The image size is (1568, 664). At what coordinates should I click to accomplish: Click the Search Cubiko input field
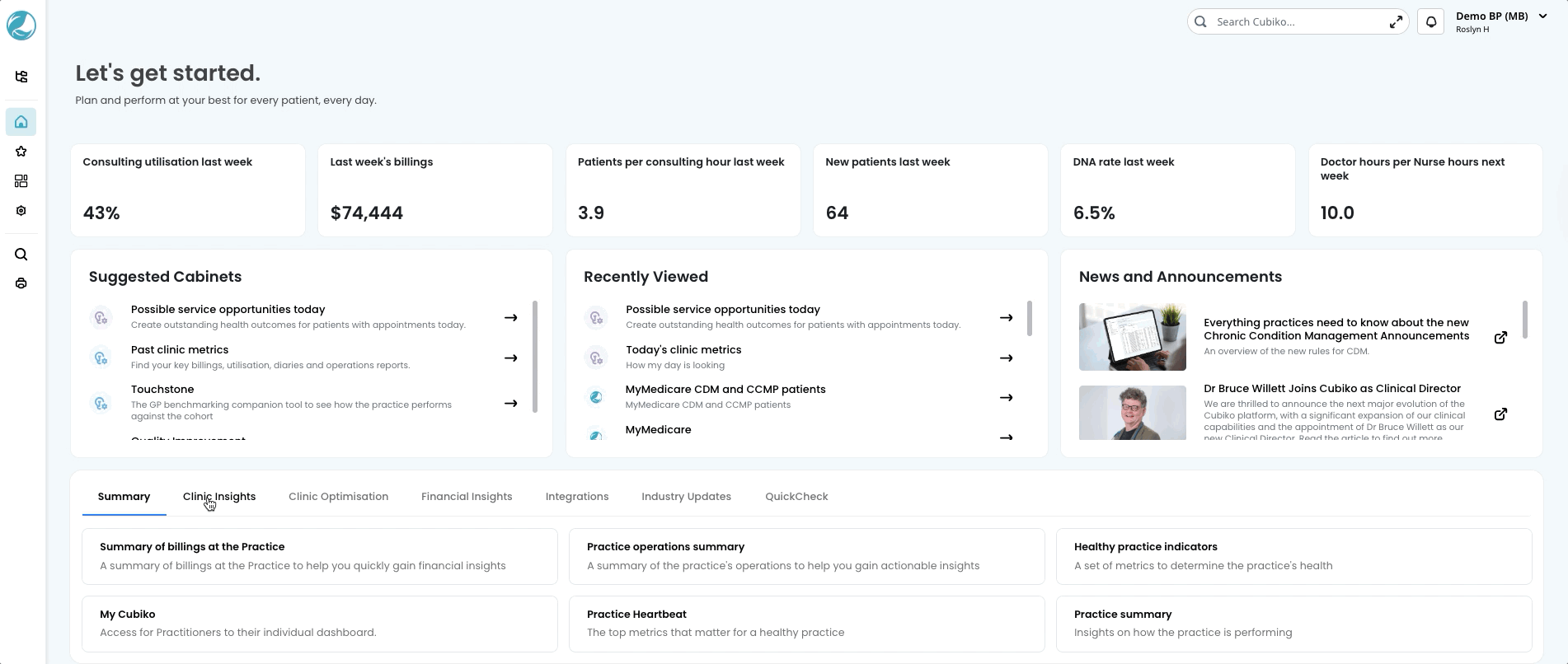[1298, 22]
